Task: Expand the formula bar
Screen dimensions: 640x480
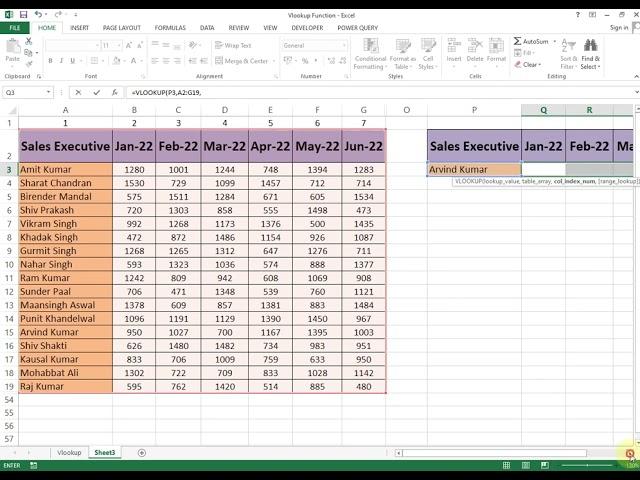Action: pyautogui.click(x=636, y=92)
